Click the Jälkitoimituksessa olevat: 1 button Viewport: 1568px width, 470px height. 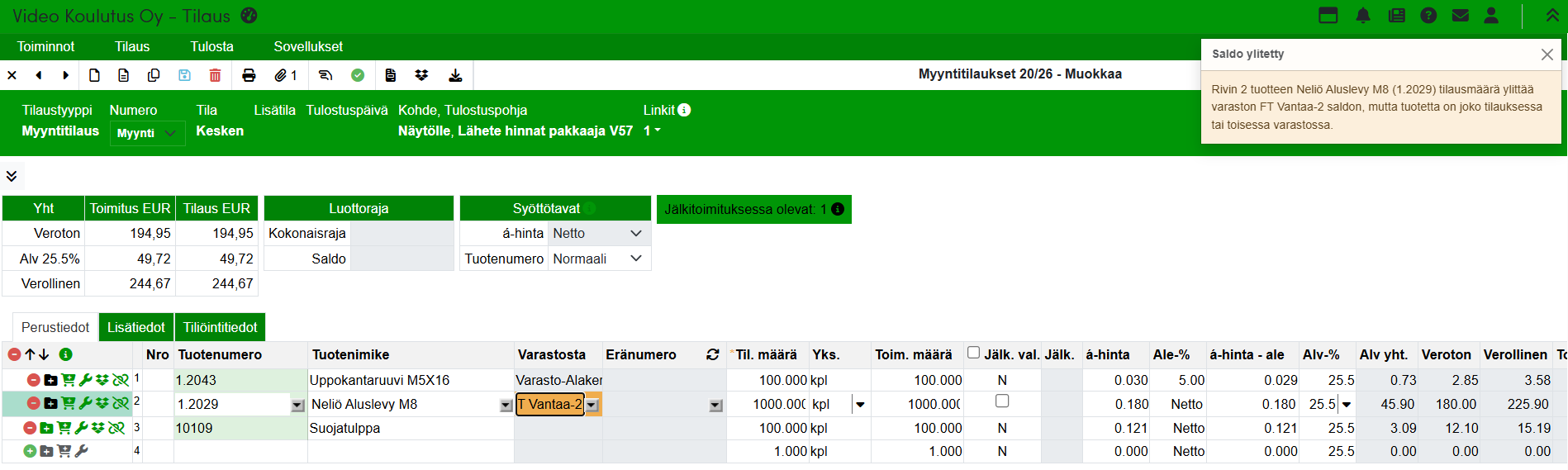(753, 210)
